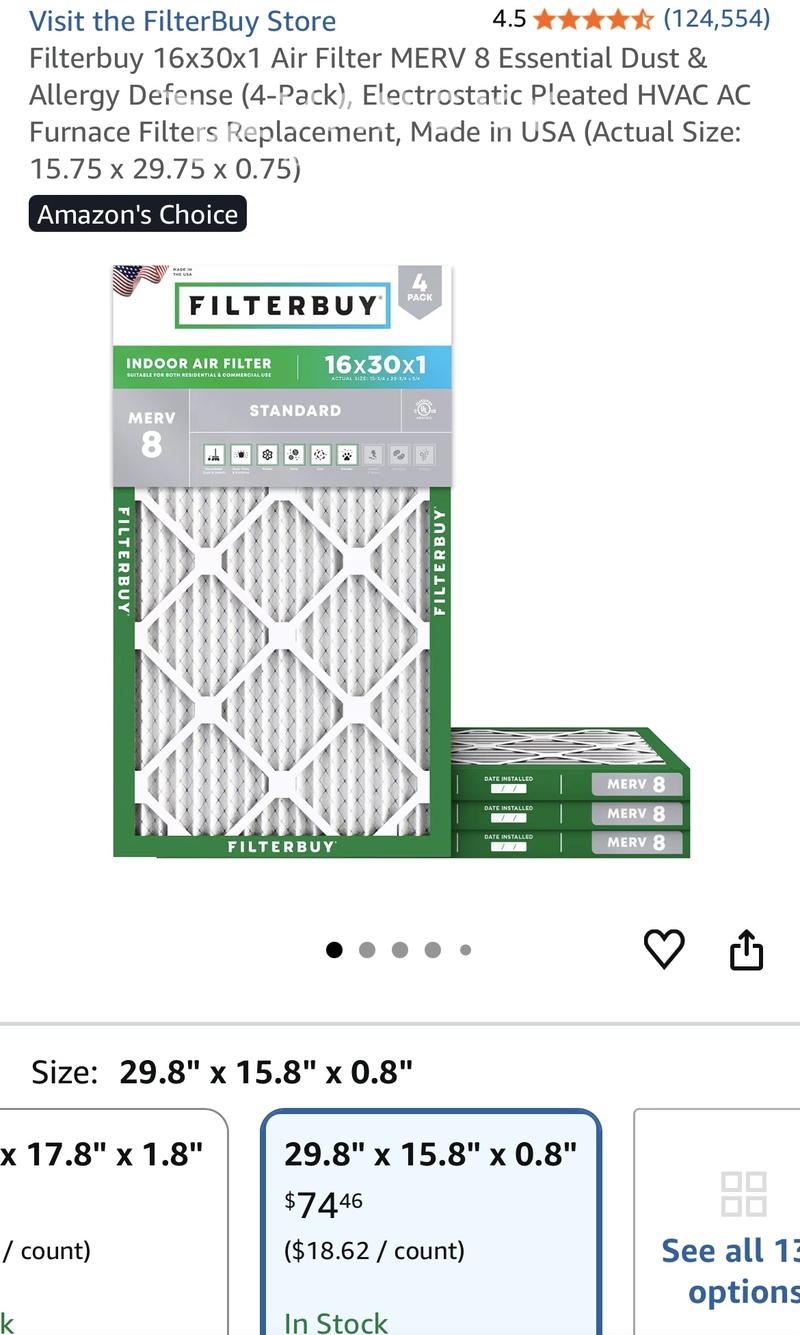
Task: Select fourth image carousel dot
Action: pos(432,950)
